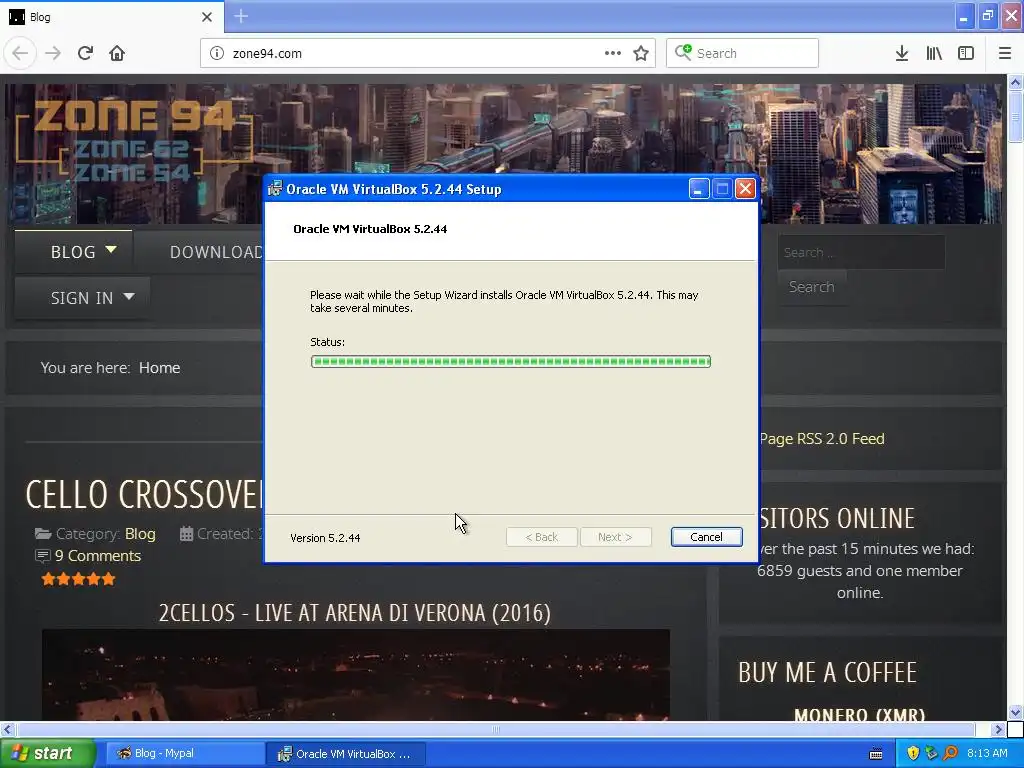Open a new browser tab with plus
Image resolution: width=1024 pixels, height=768 pixels.
(241, 16)
